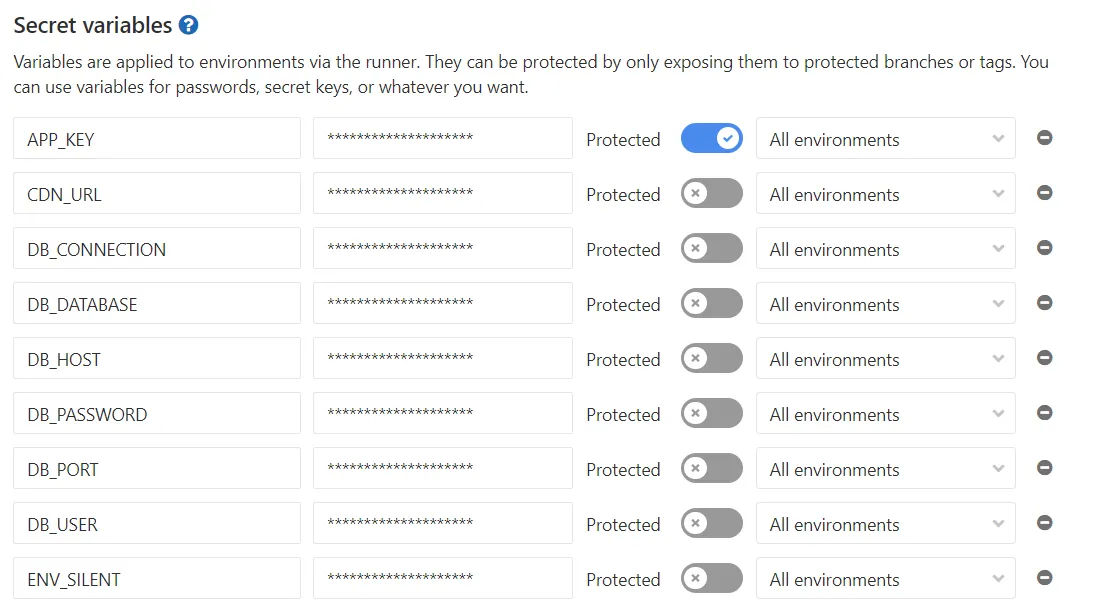This screenshot has height=610, width=1096.
Task: Focus the DB_USER key name field
Action: pyautogui.click(x=156, y=524)
